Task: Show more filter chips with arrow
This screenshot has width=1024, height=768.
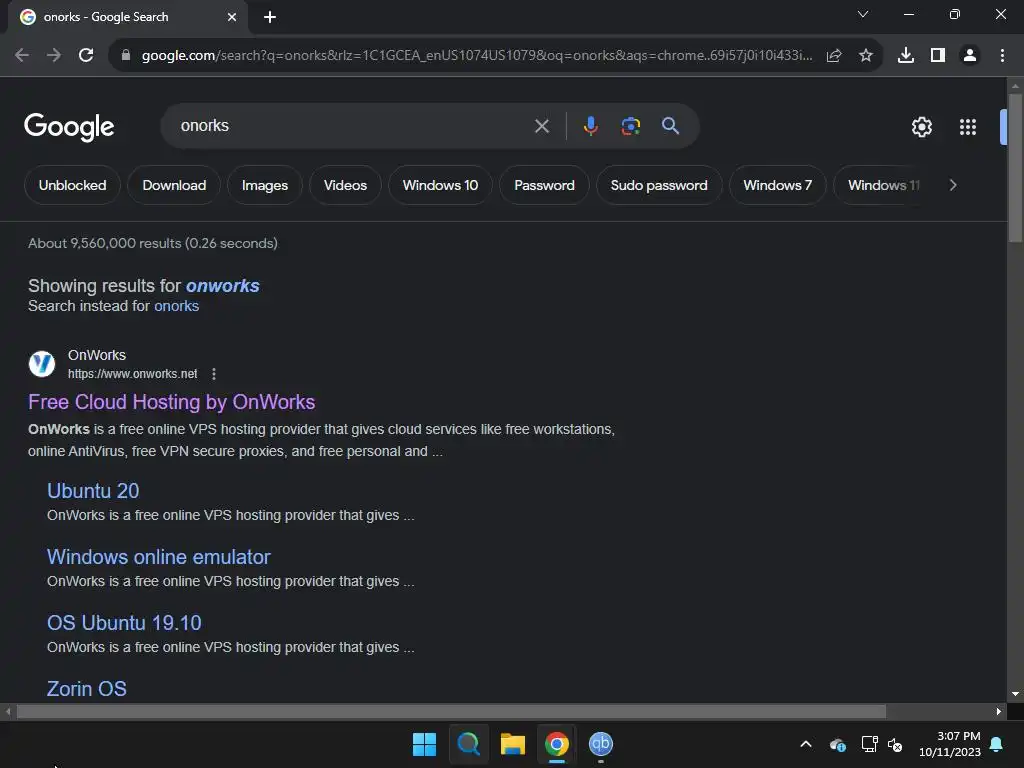Action: pyautogui.click(x=953, y=185)
